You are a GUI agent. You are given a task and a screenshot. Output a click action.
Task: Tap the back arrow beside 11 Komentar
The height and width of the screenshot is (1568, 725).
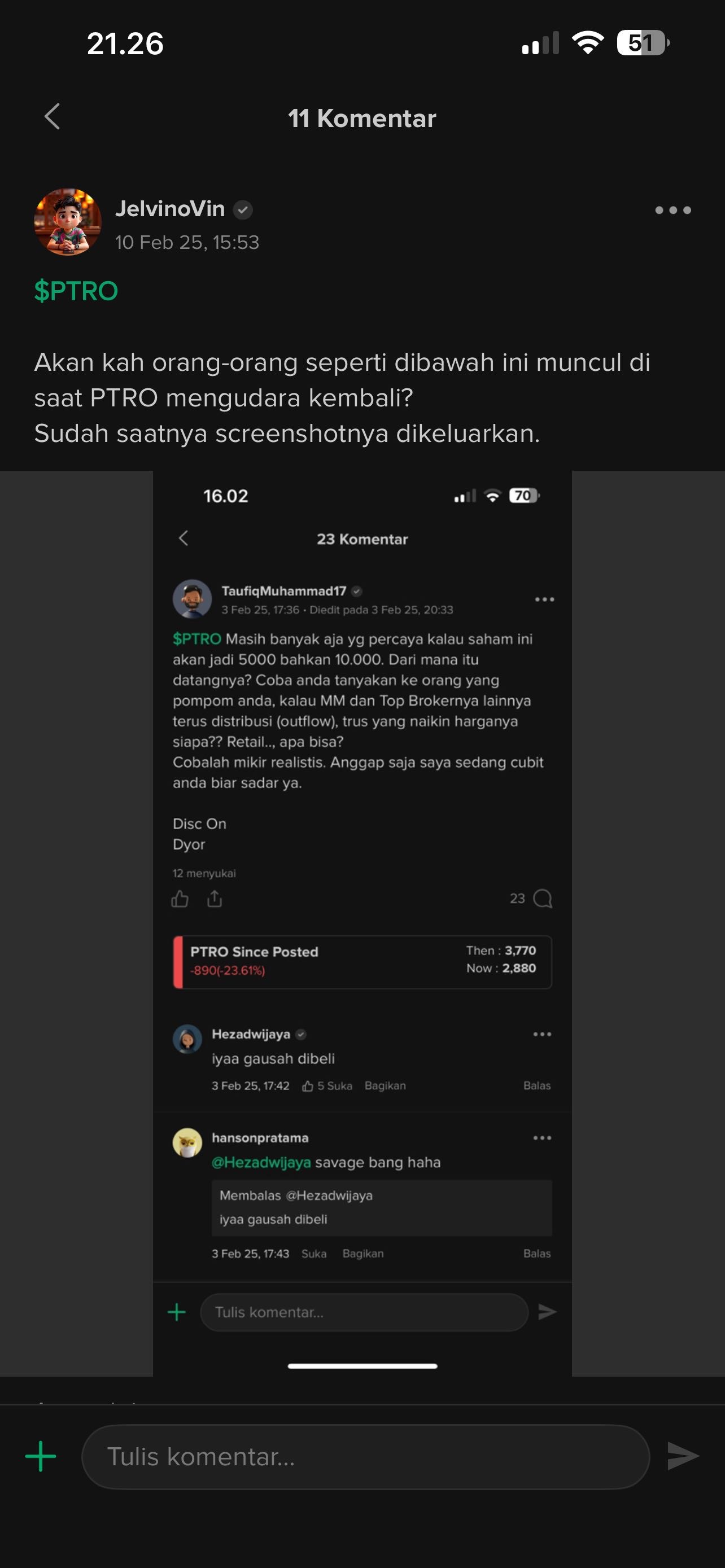click(53, 117)
